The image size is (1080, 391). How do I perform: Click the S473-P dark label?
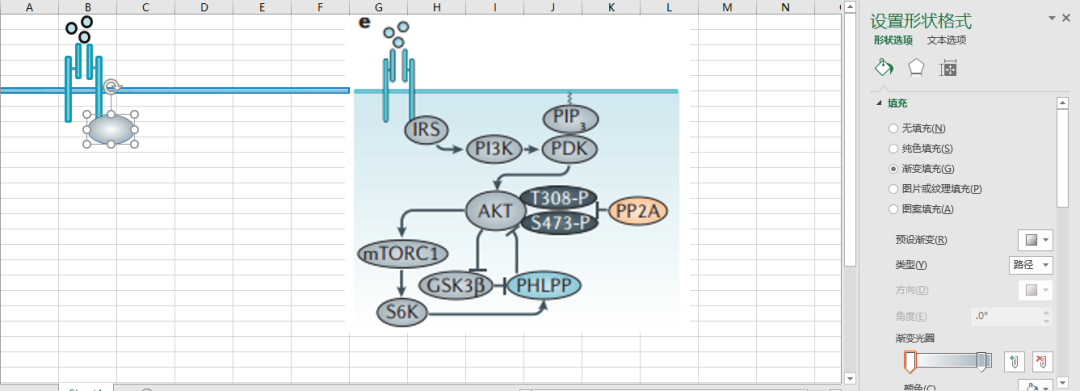click(559, 222)
